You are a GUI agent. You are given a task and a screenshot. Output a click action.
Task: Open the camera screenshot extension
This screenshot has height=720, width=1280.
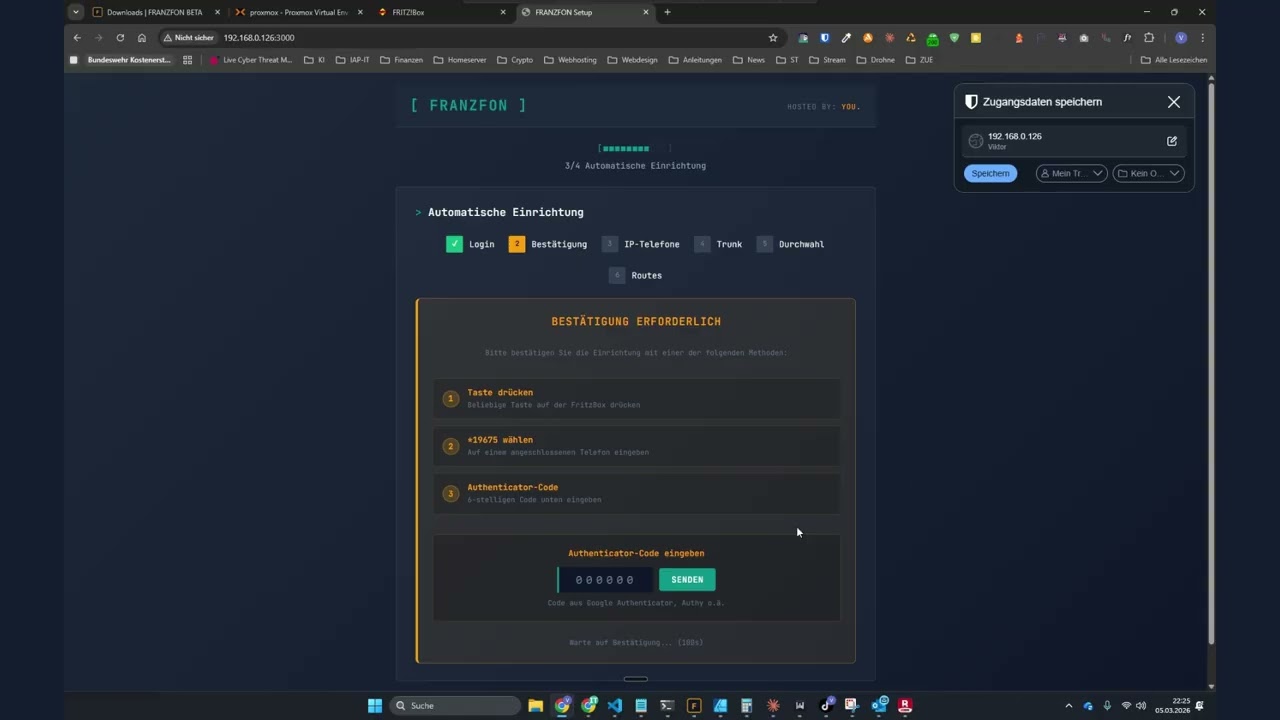tap(1084, 38)
